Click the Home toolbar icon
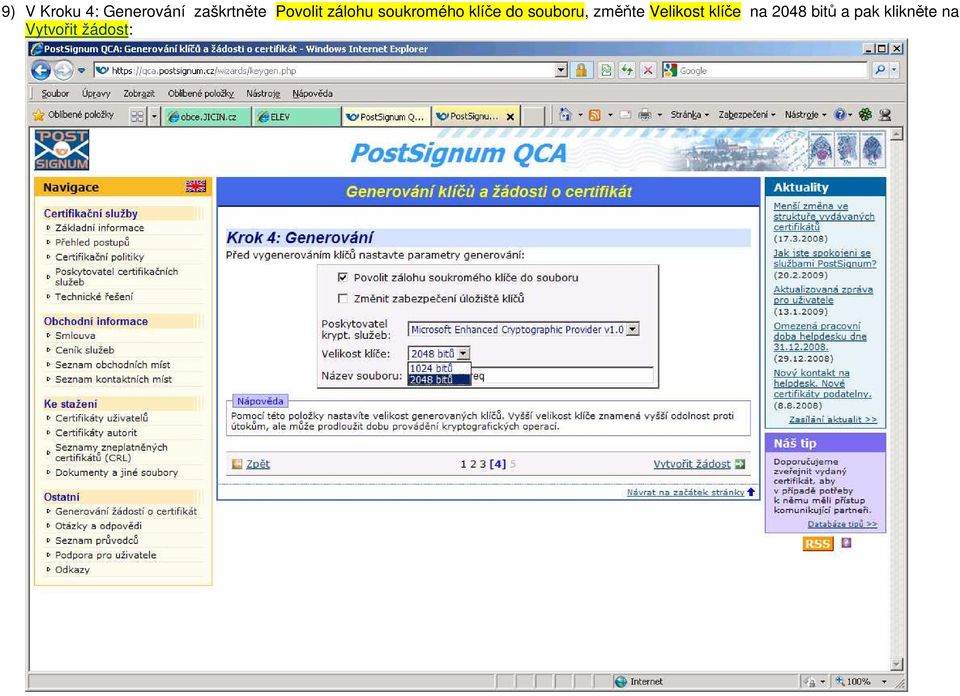This screenshot has width=960, height=696. coord(565,114)
